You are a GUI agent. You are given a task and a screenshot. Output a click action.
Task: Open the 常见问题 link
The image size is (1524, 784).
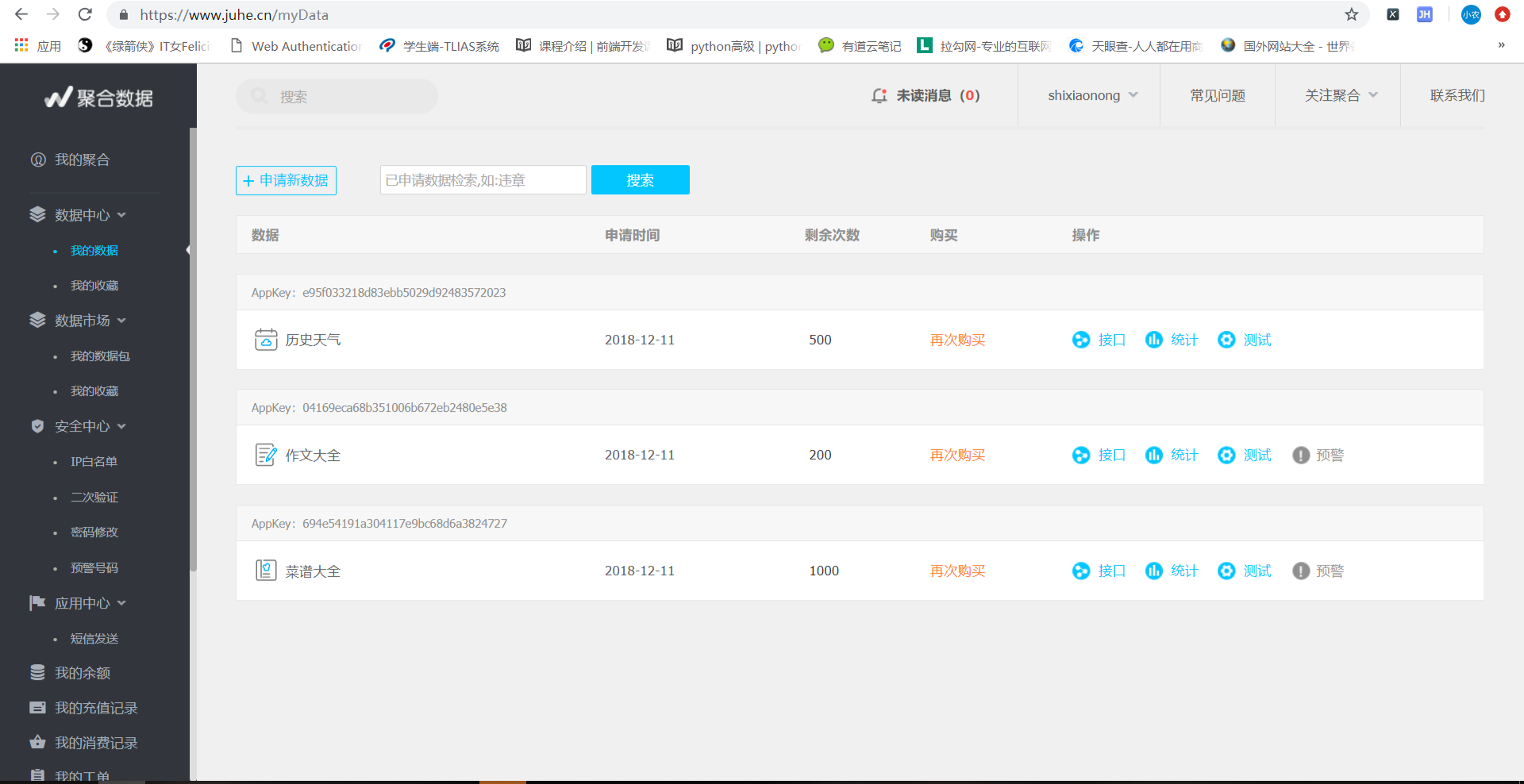click(1218, 95)
